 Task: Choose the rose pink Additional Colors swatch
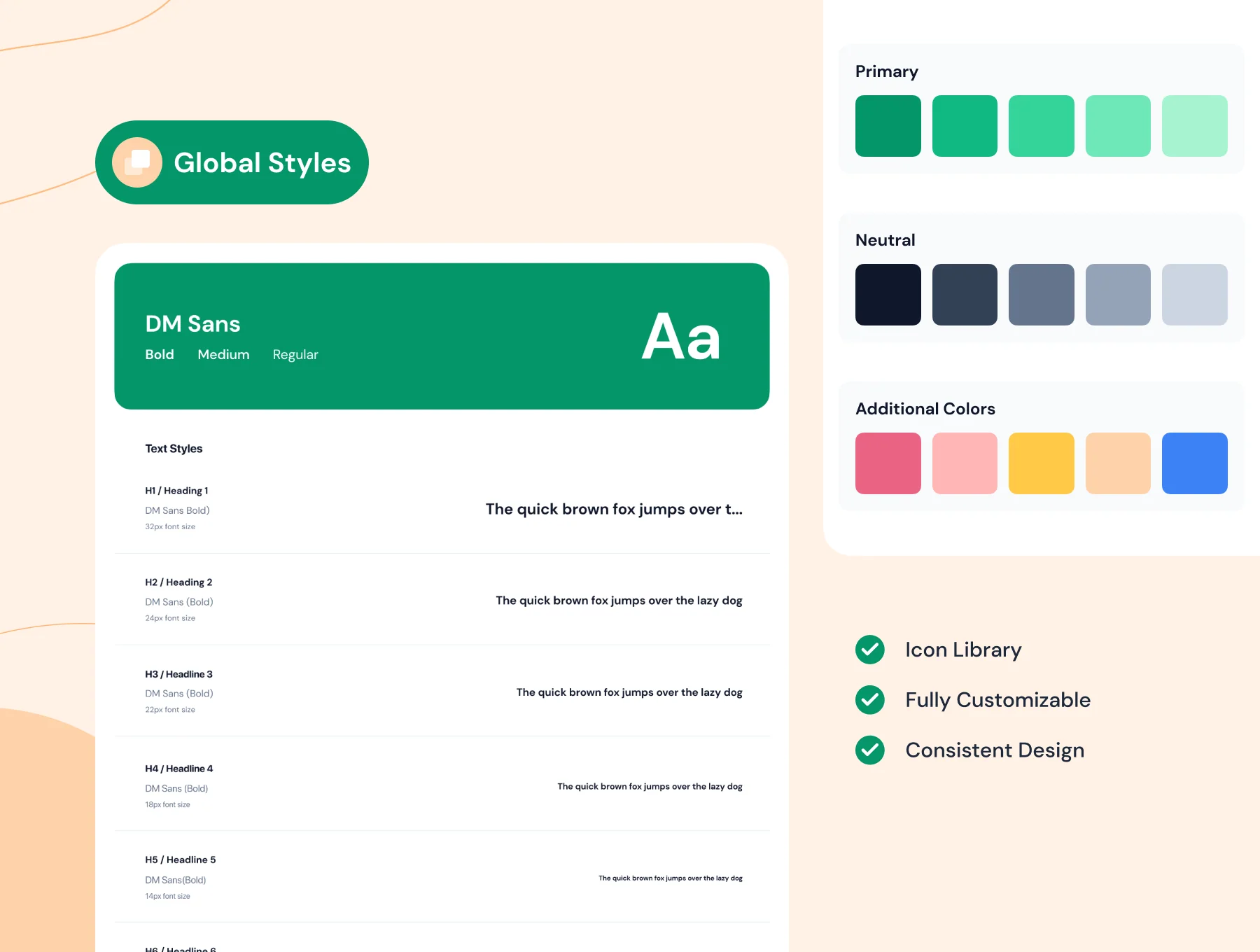[888, 463]
